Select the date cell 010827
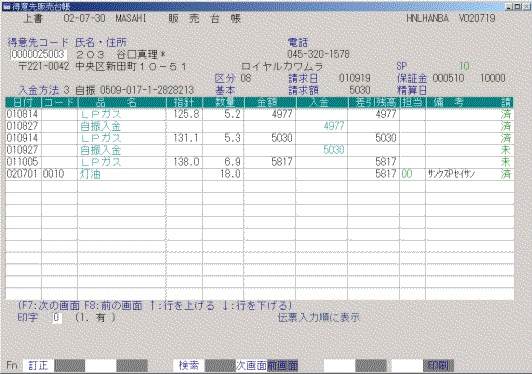This screenshot has height=374, width=532. [x=22, y=126]
